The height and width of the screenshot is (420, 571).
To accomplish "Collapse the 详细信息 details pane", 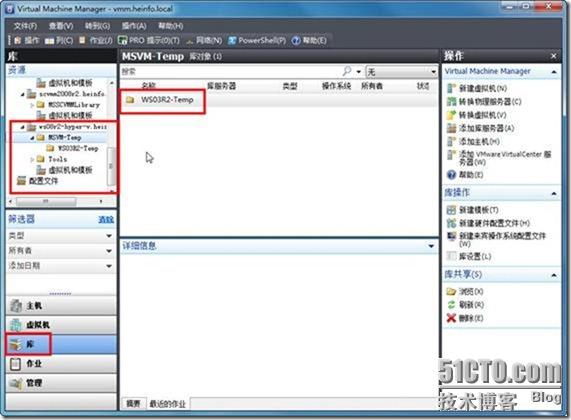I will pyautogui.click(x=431, y=246).
